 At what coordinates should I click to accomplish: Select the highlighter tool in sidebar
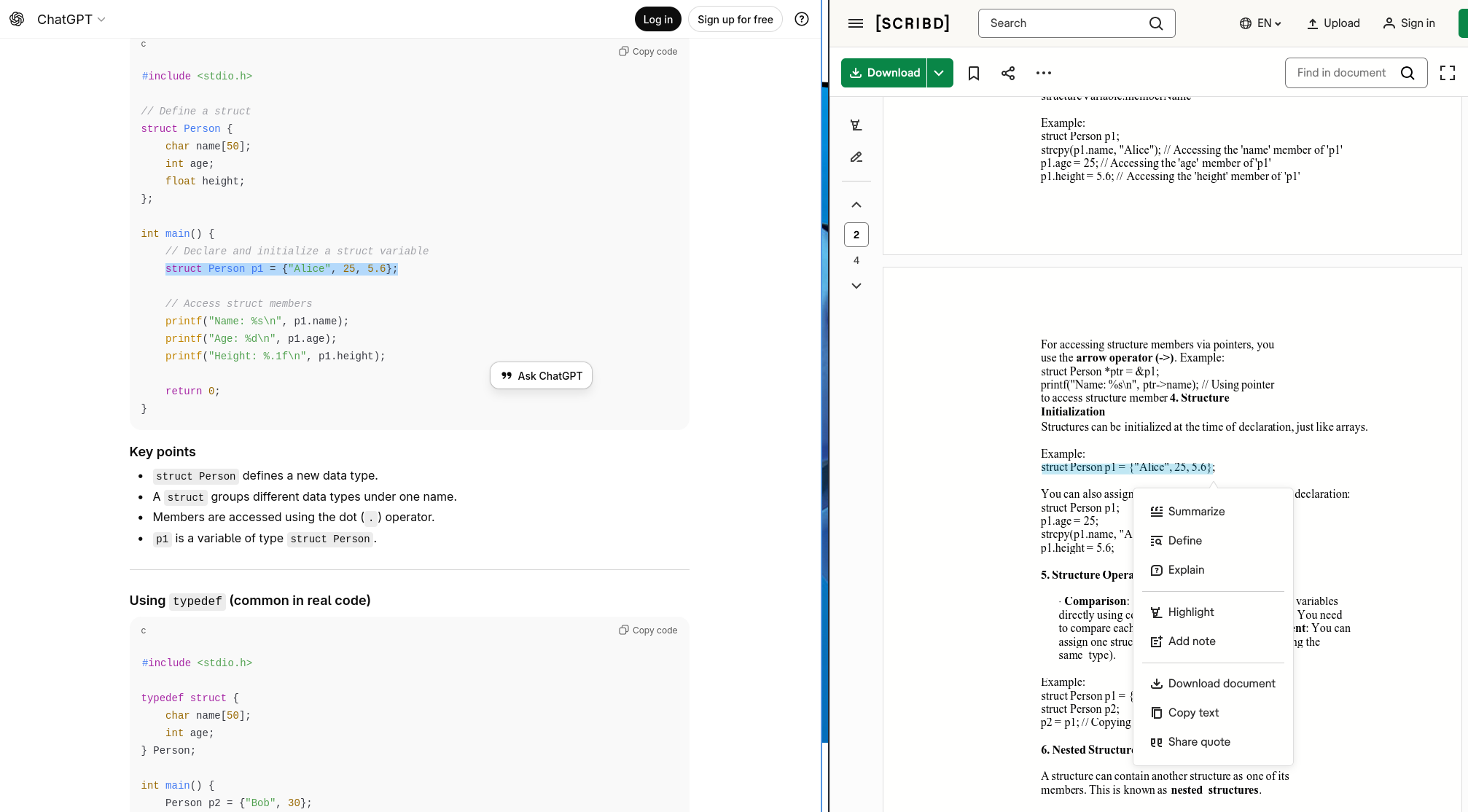[856, 125]
